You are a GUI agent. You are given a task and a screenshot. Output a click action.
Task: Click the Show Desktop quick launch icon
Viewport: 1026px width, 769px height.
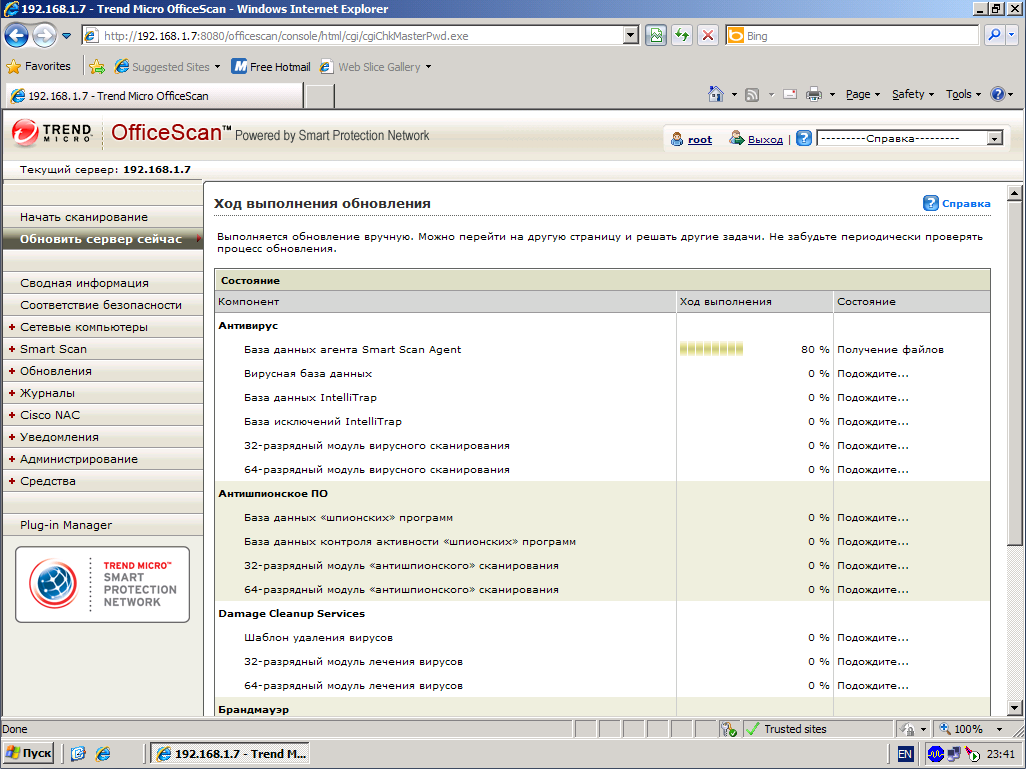[78, 753]
